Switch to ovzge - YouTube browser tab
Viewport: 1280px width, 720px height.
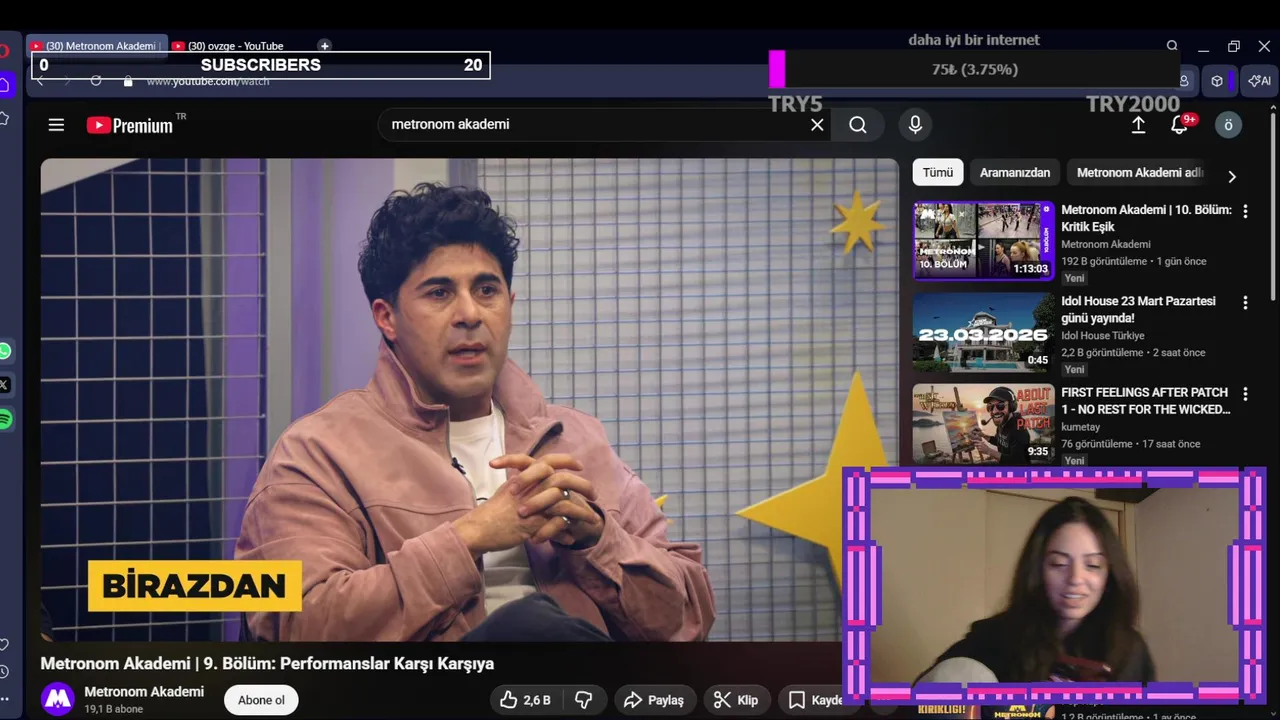coord(234,46)
